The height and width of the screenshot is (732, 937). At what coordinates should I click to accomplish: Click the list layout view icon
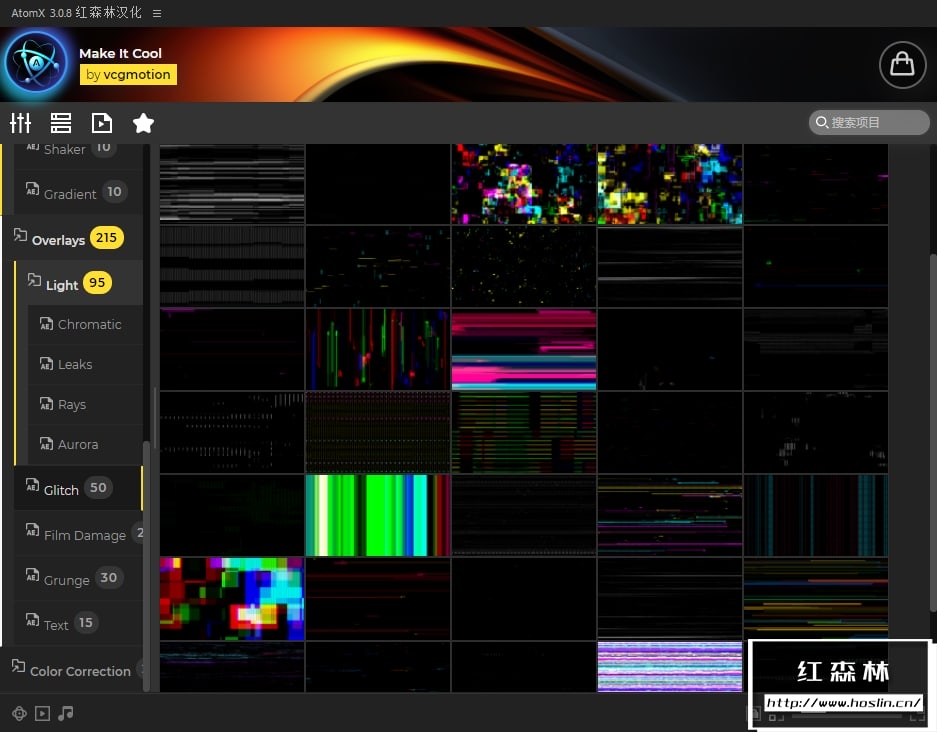pos(61,123)
